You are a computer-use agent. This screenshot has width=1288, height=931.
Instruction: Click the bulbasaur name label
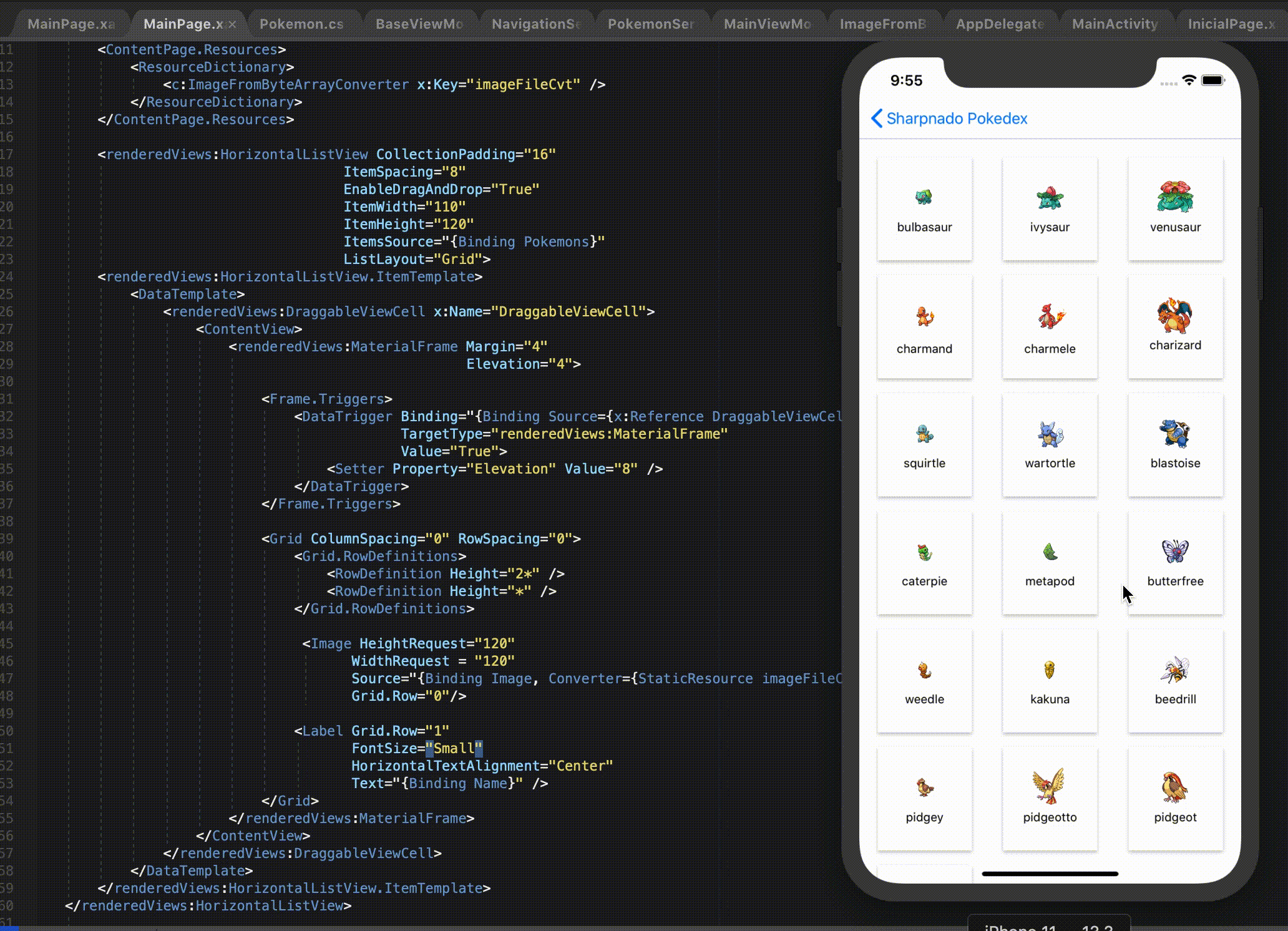924,227
